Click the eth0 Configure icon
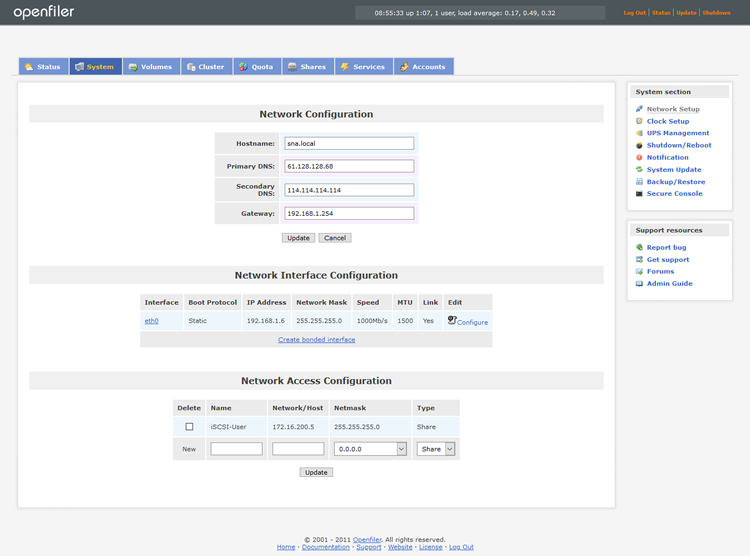 (452, 320)
